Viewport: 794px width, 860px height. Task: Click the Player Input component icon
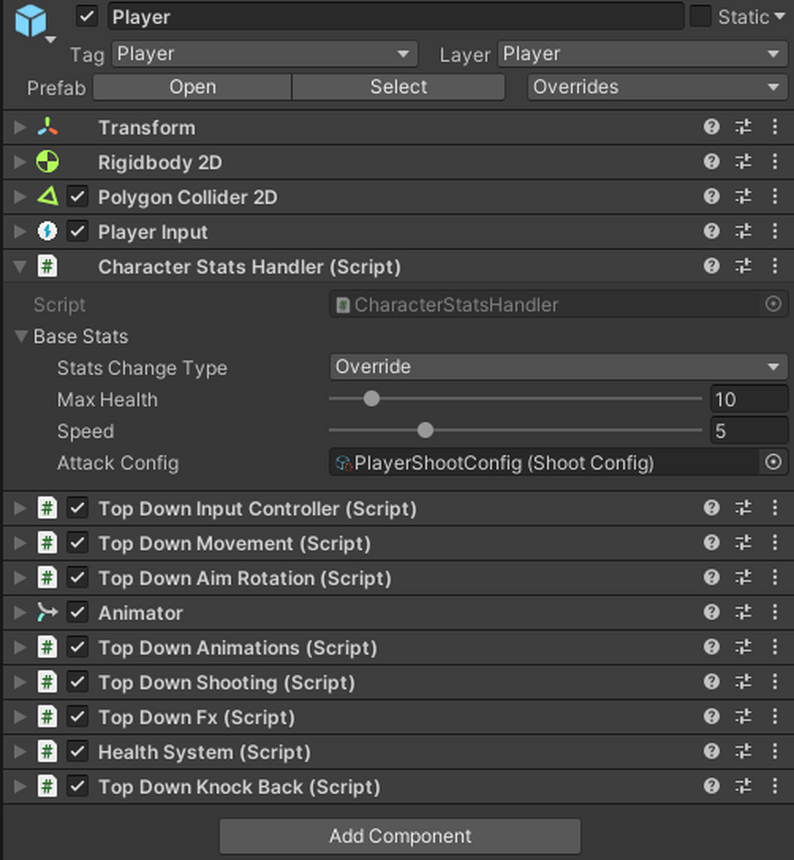[47, 231]
